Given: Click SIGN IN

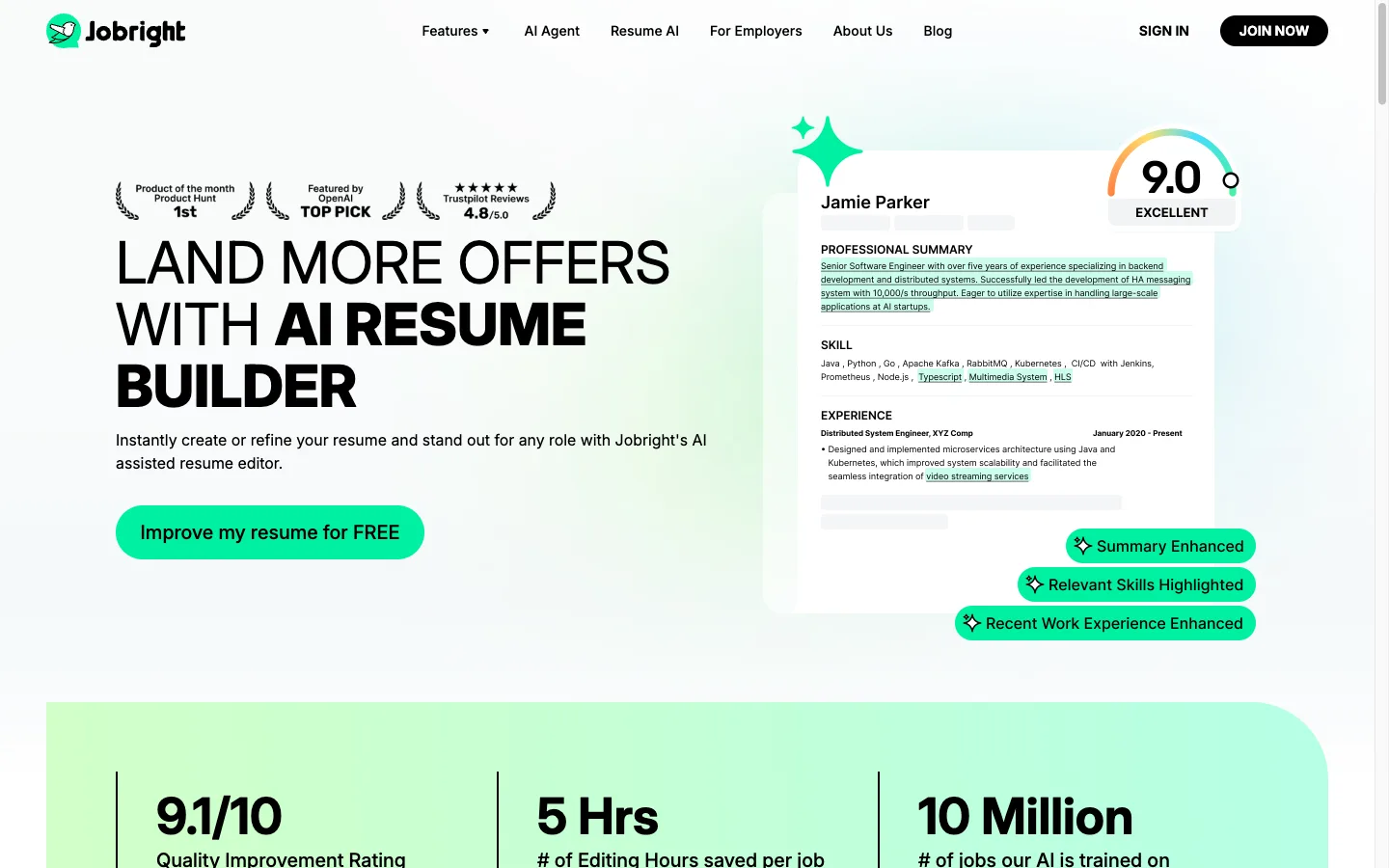Looking at the screenshot, I should 1163,31.
